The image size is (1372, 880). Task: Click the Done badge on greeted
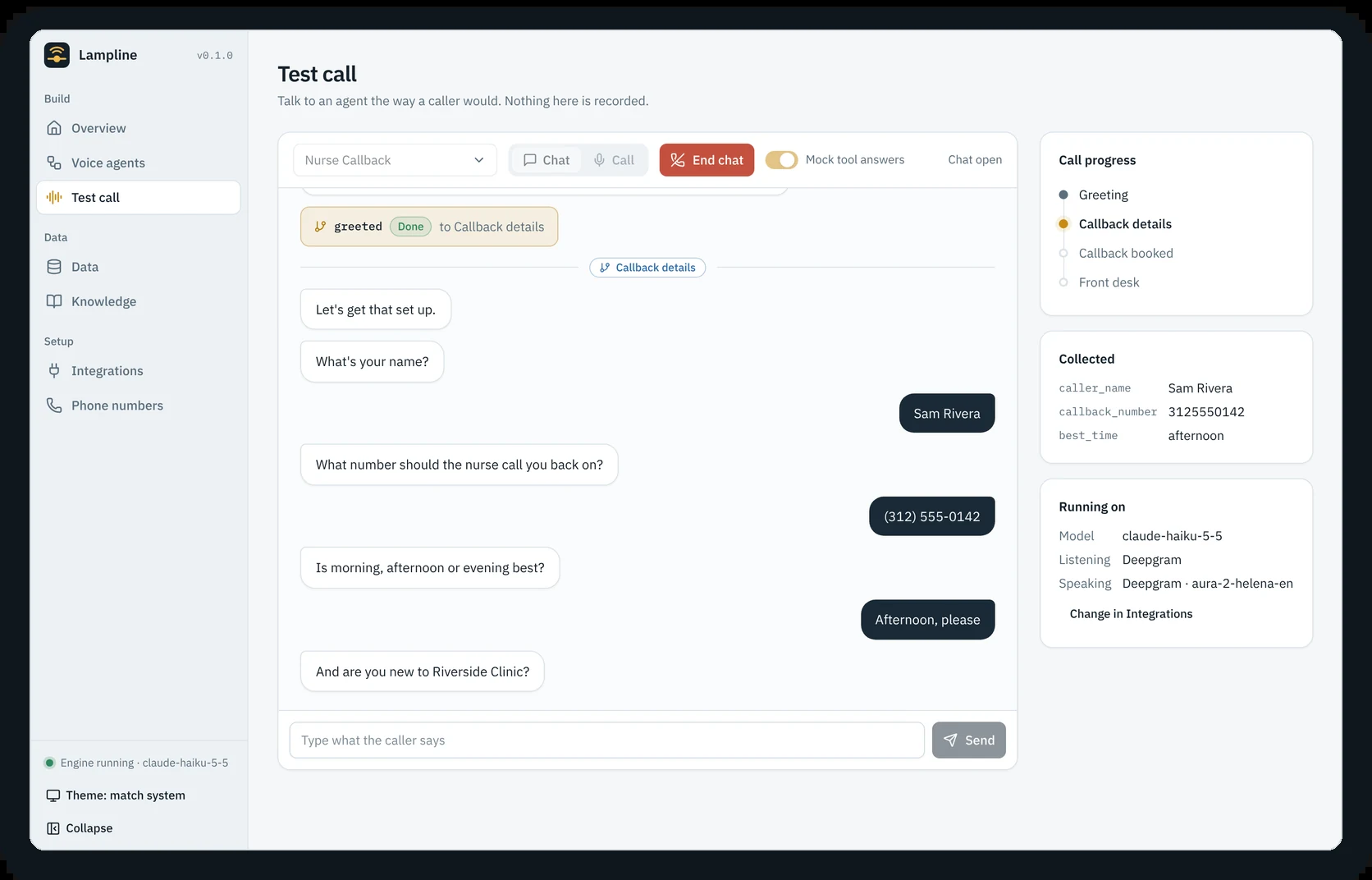pos(410,227)
